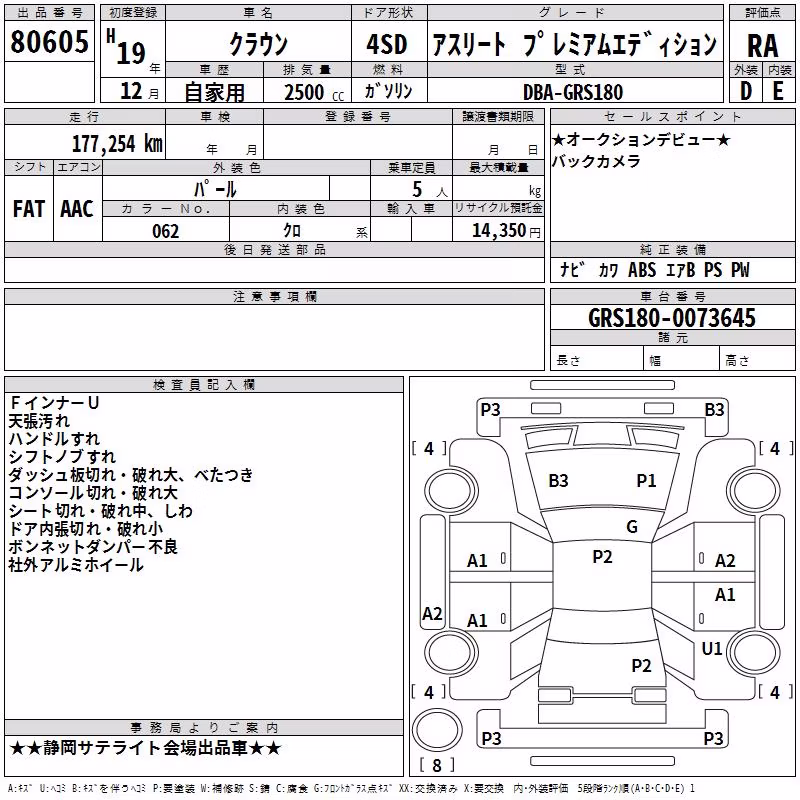Image resolution: width=800 pixels, height=800 pixels.
Task: Select grade アスリート プレミアムエディション
Action: pyautogui.click(x=574, y=44)
